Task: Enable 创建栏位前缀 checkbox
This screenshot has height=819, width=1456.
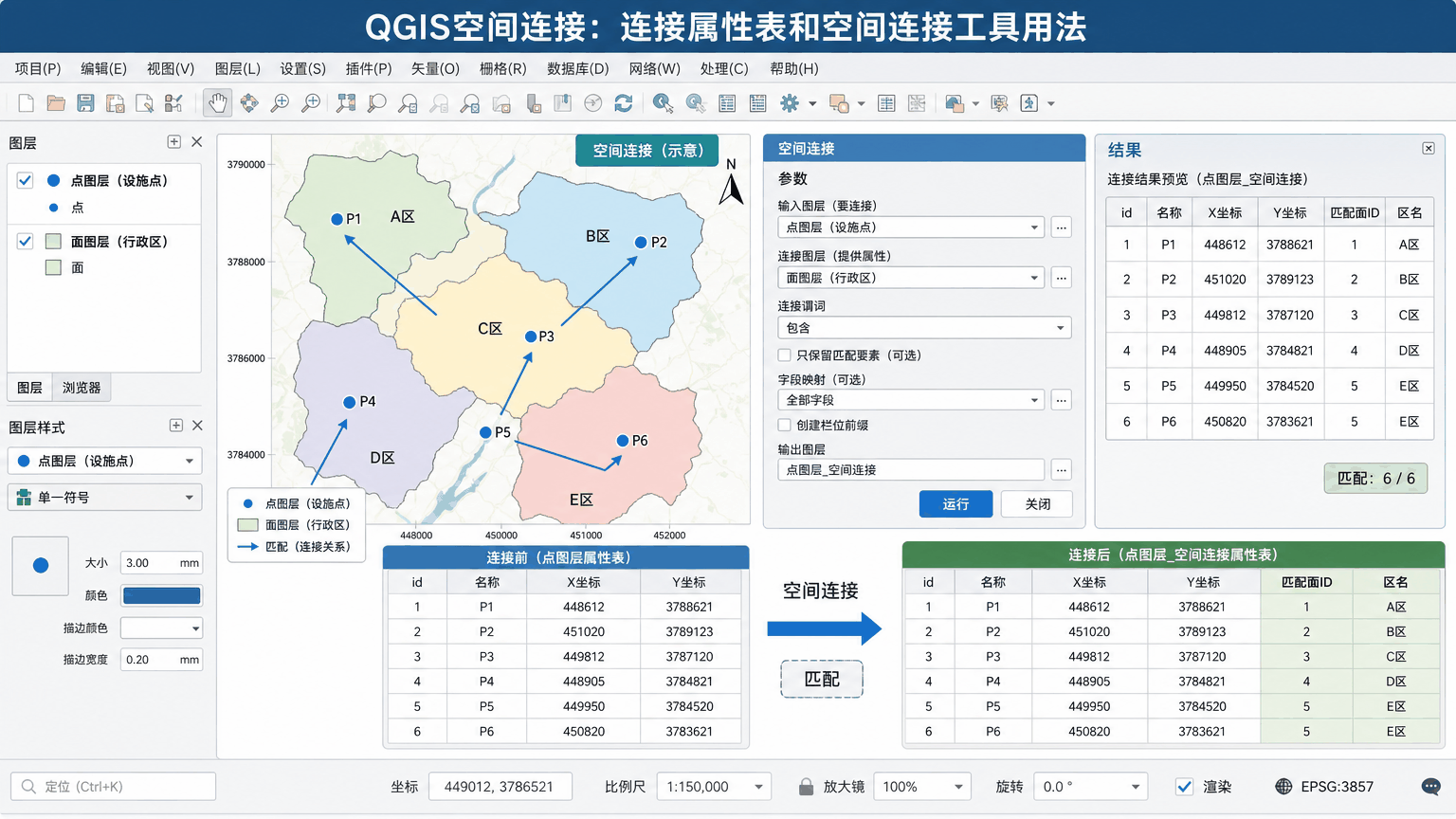Action: coord(784,426)
